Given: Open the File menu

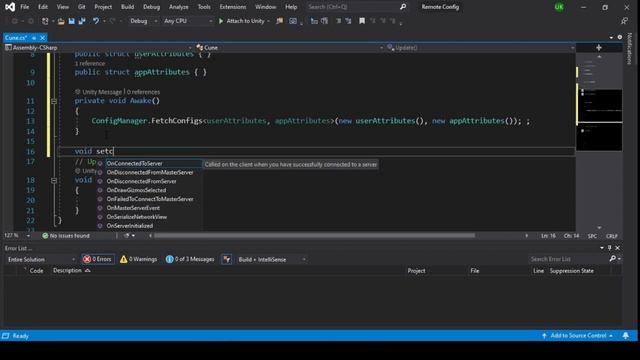Looking at the screenshot, I should click(24, 7).
